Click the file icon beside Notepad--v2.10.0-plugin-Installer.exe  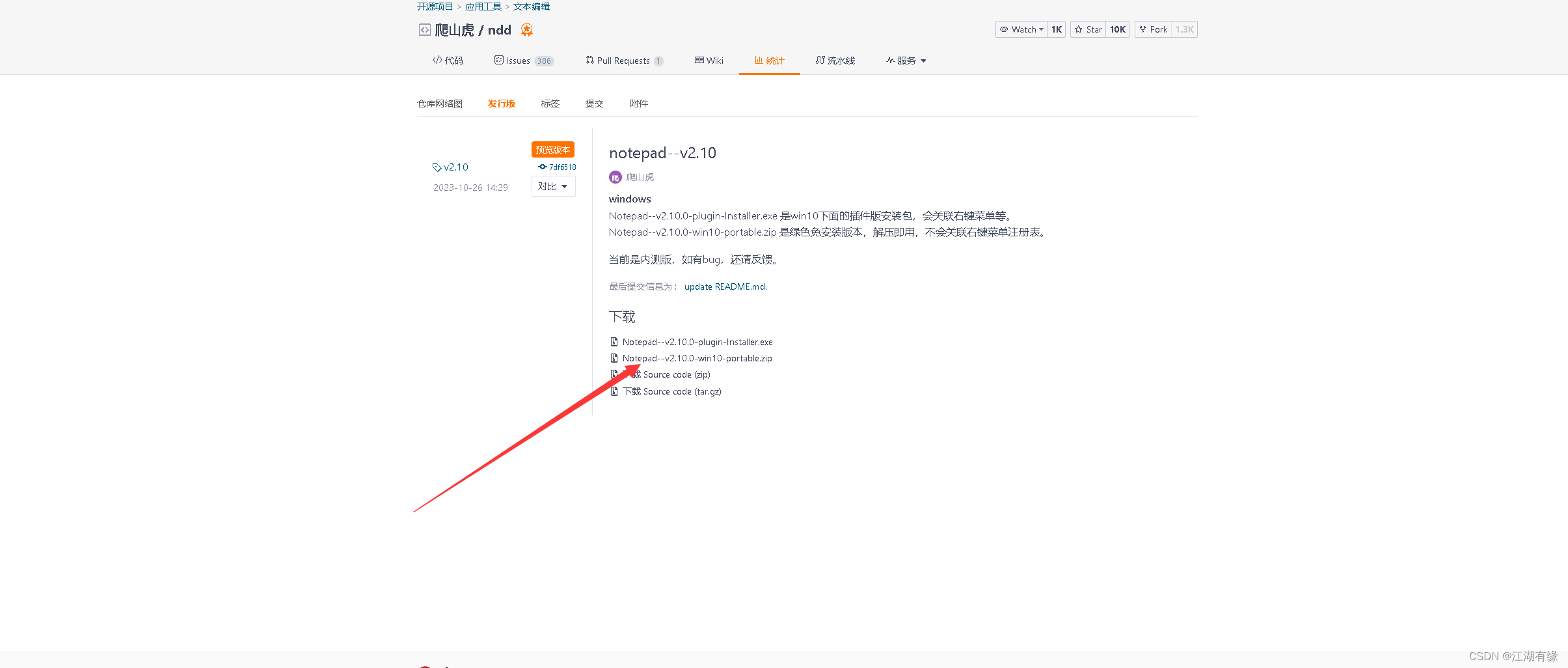614,342
